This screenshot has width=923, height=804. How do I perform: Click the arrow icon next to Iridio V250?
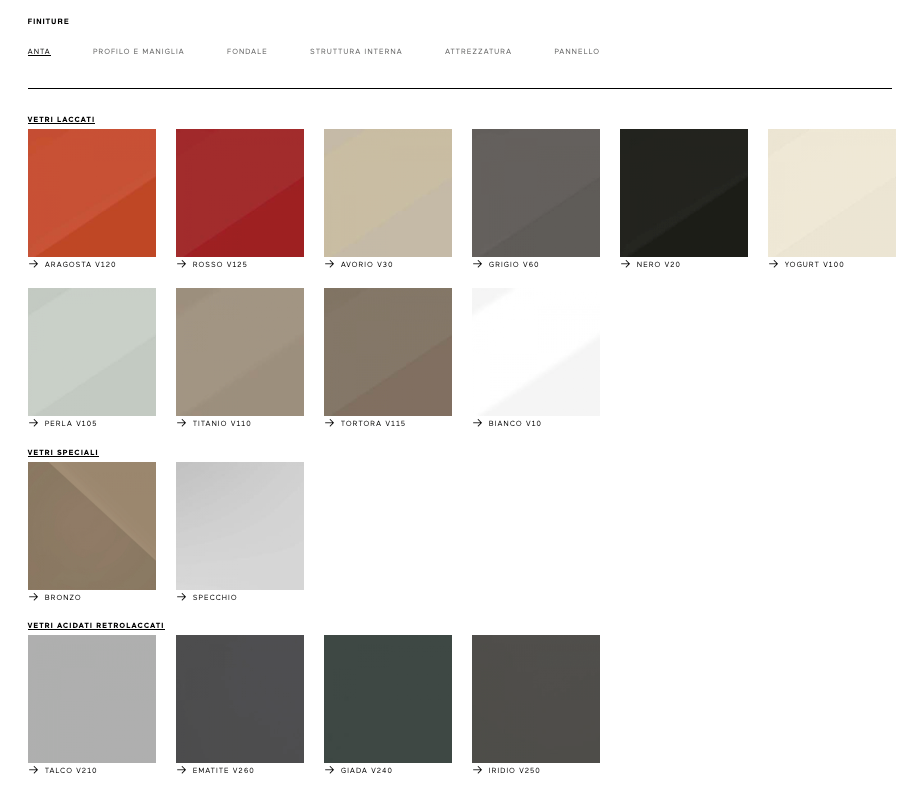478,770
